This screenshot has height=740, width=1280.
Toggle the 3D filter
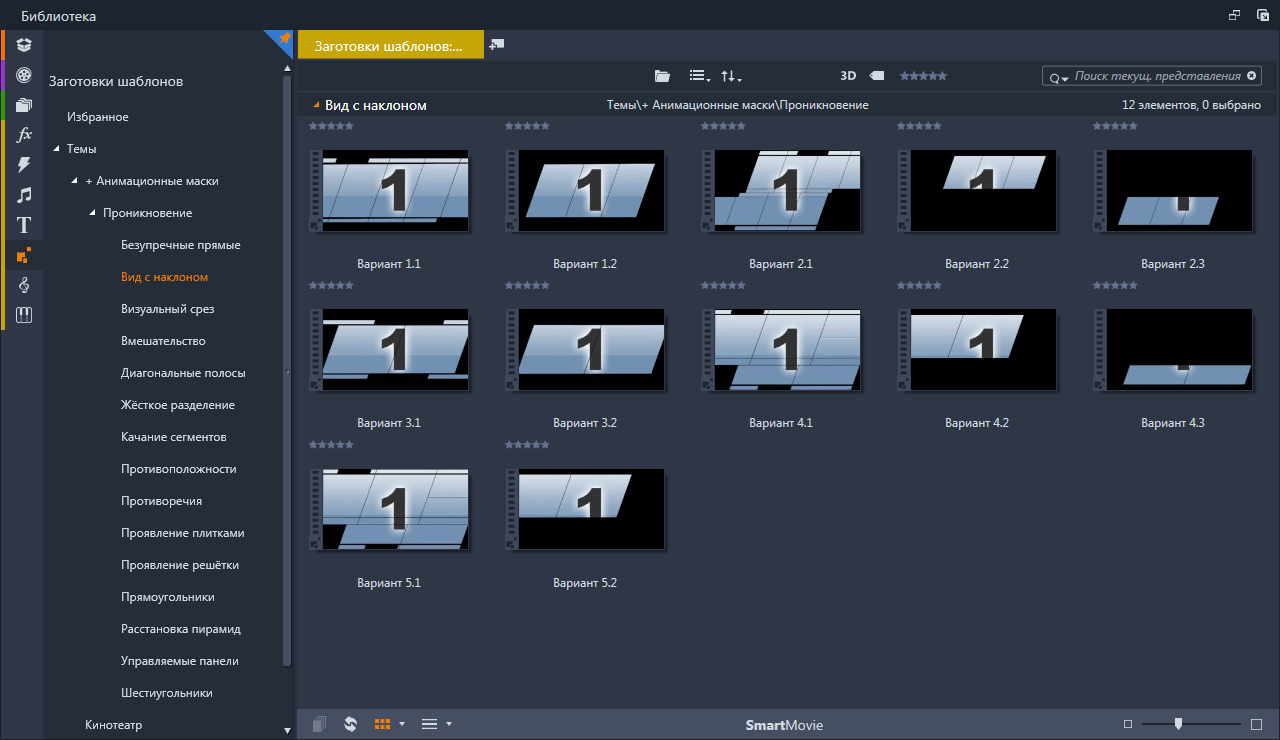tap(848, 76)
